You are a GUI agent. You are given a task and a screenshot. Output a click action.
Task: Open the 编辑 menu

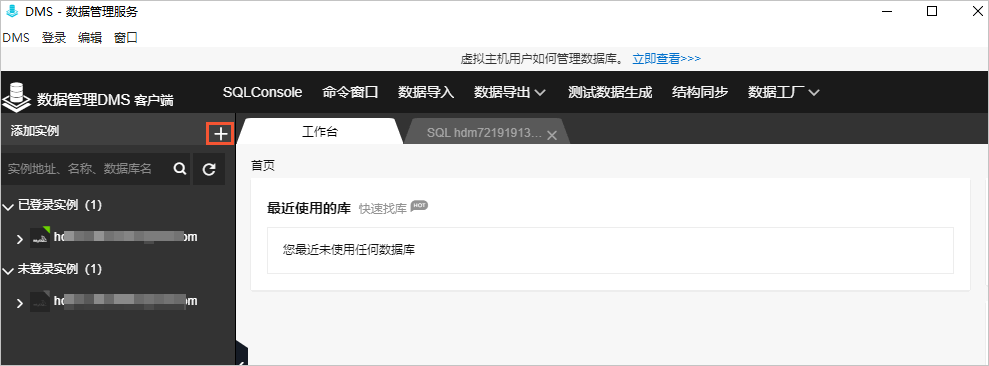(90, 38)
